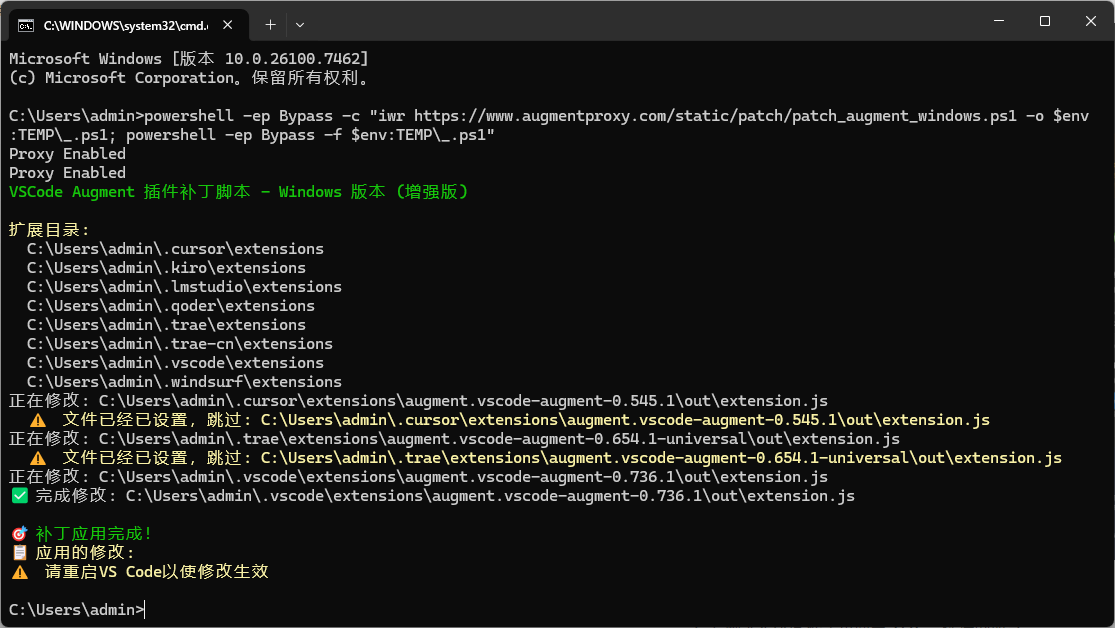This screenshot has width=1115, height=628.
Task: Expand the new-tab profiles dropdown chevron
Action: 300,23
